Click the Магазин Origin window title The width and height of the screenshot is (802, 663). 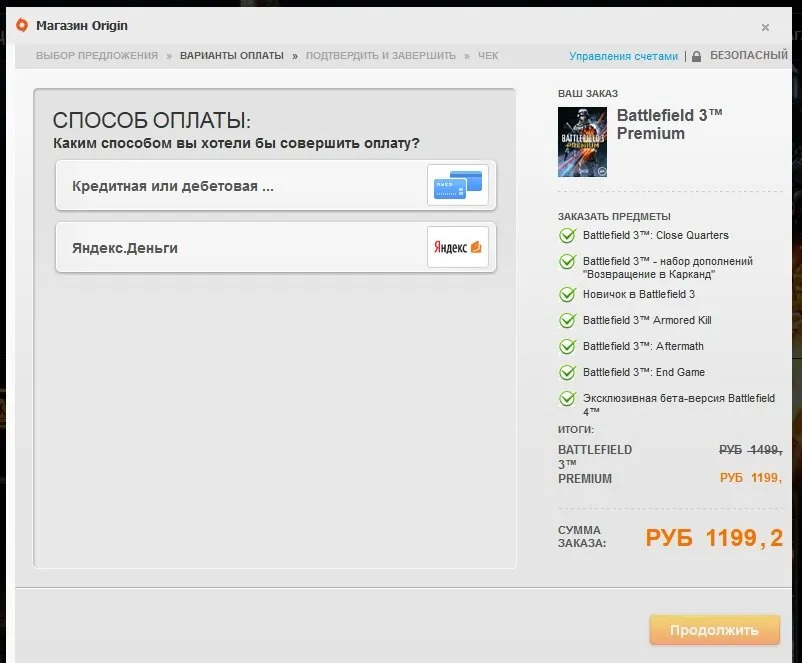tap(82, 26)
